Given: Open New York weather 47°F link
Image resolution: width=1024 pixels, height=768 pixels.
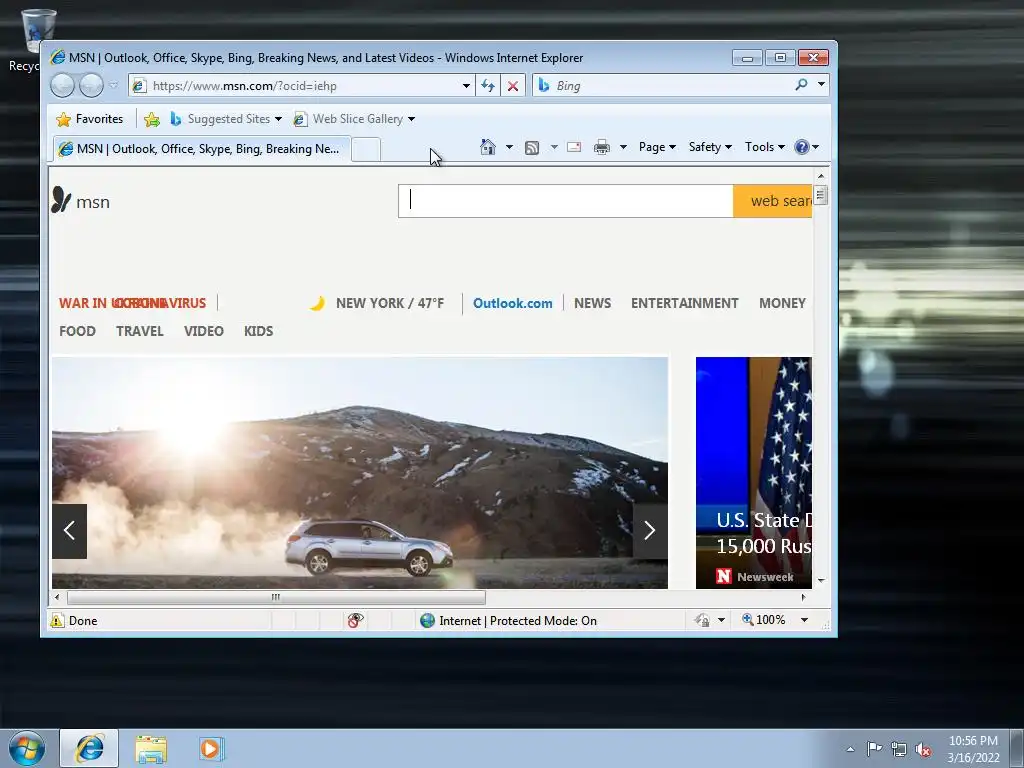Looking at the screenshot, I should (390, 303).
